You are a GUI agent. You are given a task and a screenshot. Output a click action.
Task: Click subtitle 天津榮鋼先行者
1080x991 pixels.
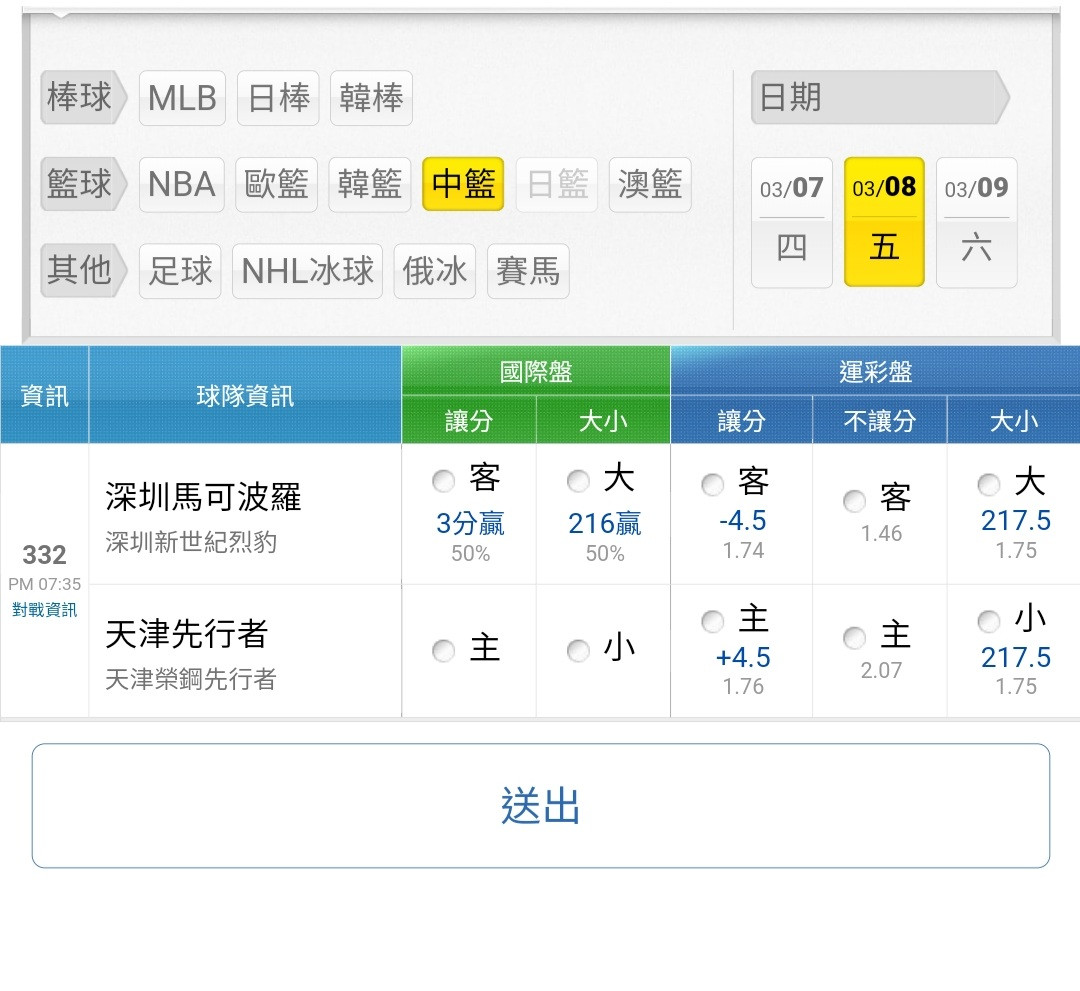tap(191, 680)
